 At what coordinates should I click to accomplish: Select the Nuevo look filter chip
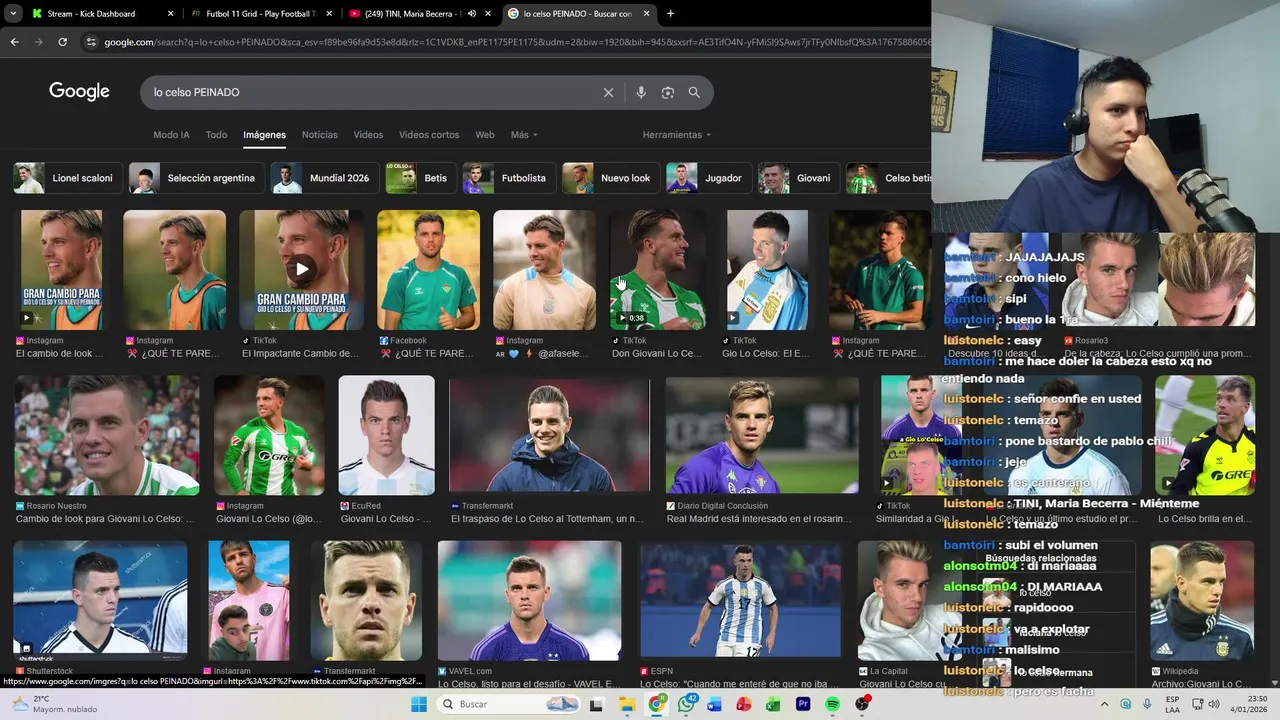coord(611,178)
